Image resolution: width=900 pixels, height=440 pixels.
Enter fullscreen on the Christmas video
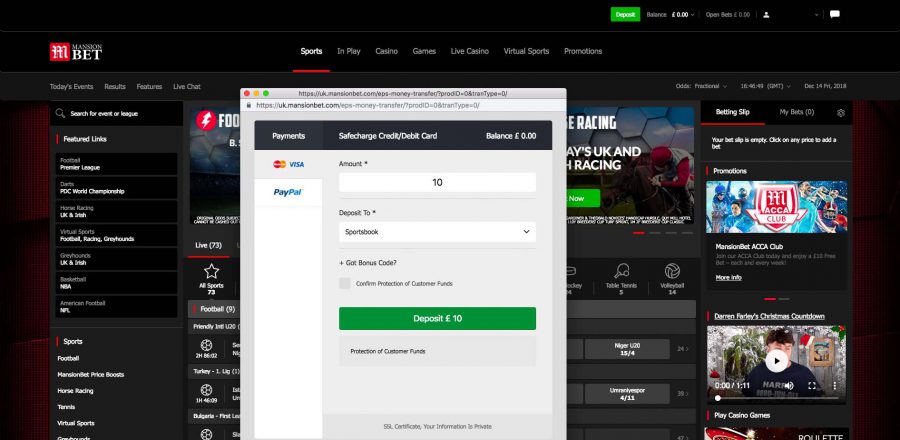812,386
